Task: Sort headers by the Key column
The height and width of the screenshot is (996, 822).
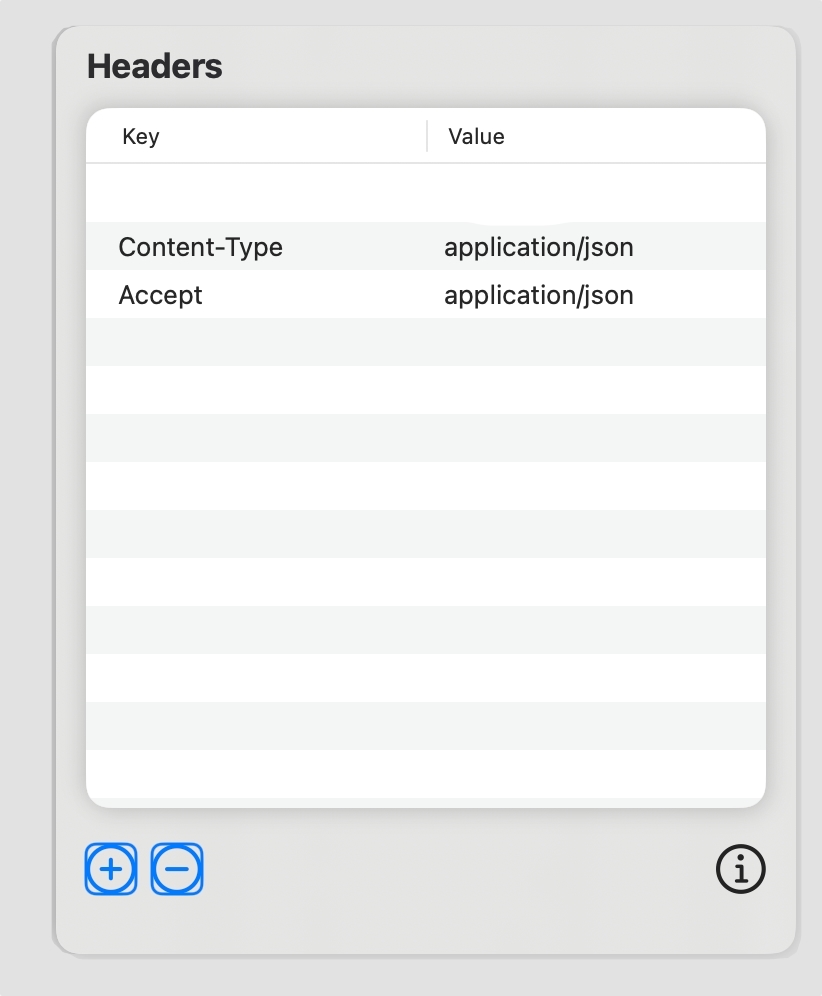Action: 141,136
